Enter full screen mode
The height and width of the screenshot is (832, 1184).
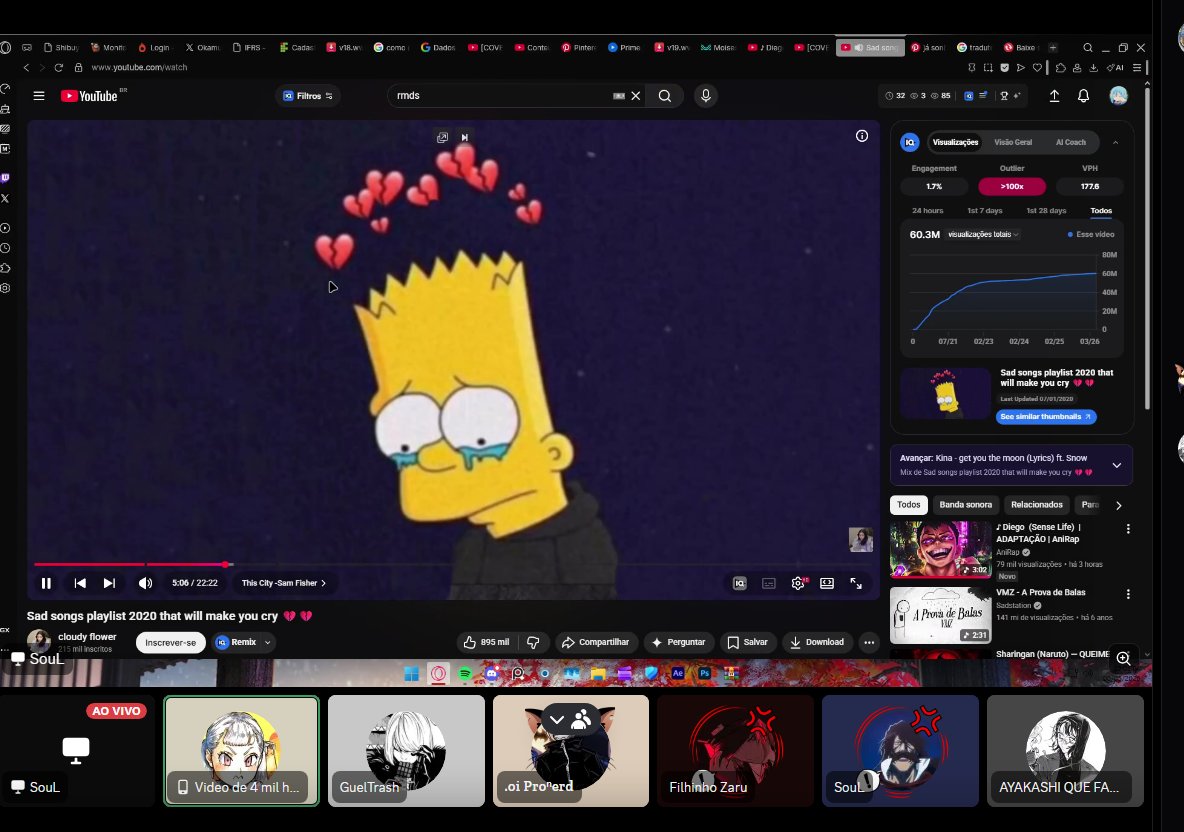coord(856,583)
